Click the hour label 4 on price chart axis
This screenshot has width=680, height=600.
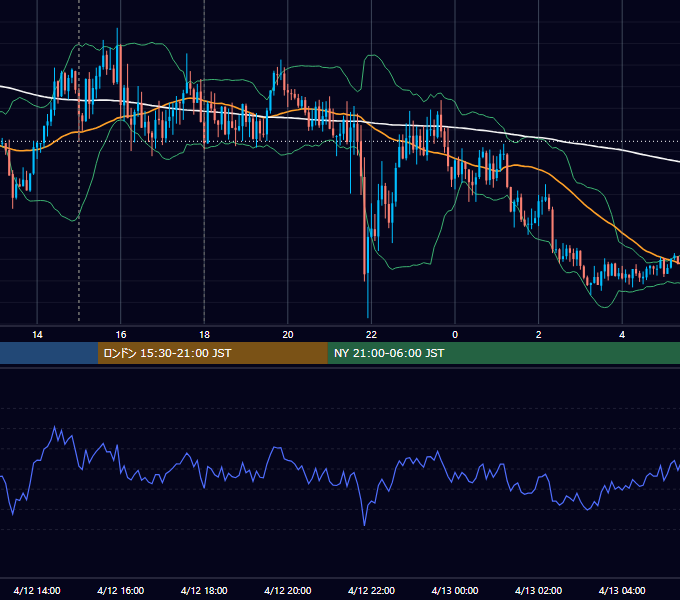tap(622, 335)
